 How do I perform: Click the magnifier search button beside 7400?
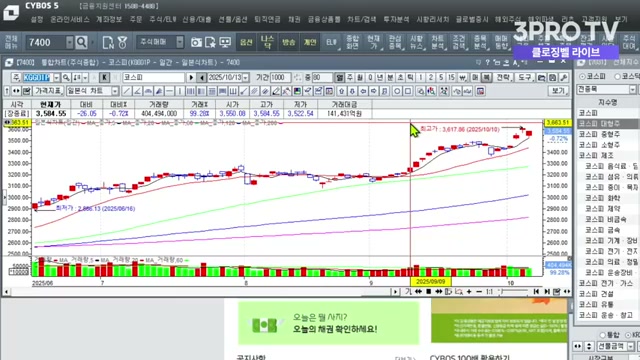(82, 42)
